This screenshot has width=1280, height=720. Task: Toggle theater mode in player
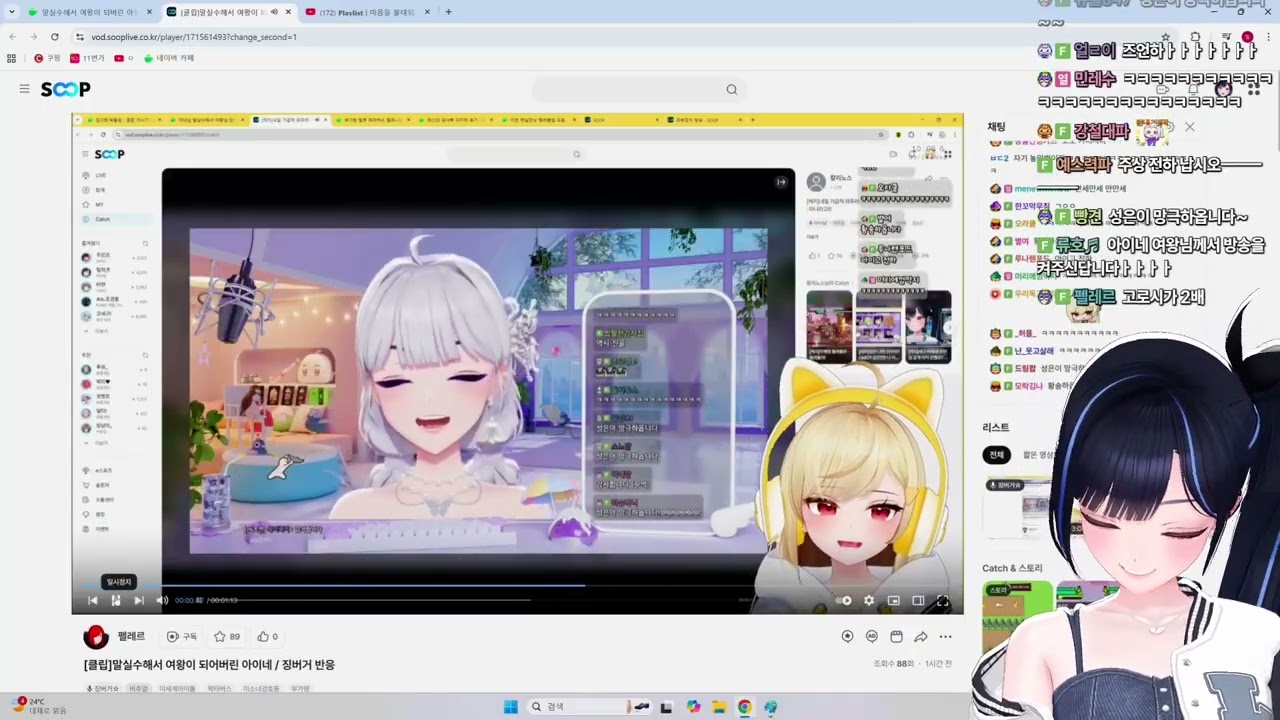pyautogui.click(x=918, y=600)
